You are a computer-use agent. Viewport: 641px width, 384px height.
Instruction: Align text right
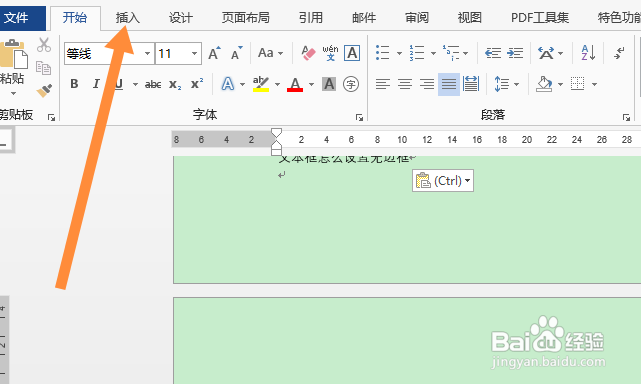click(x=427, y=84)
